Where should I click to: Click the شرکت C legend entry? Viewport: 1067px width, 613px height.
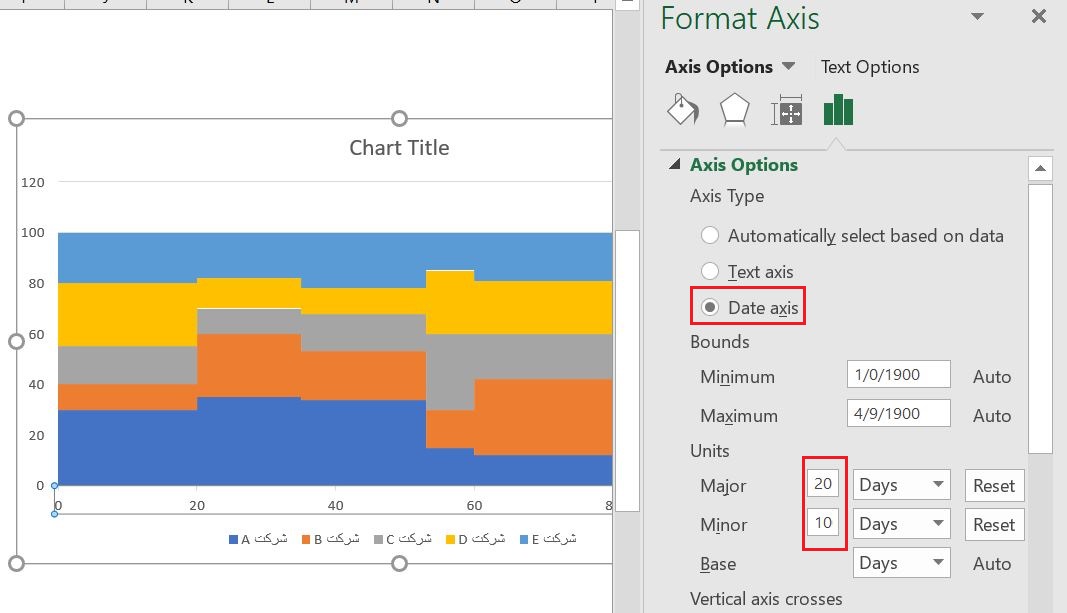403,539
